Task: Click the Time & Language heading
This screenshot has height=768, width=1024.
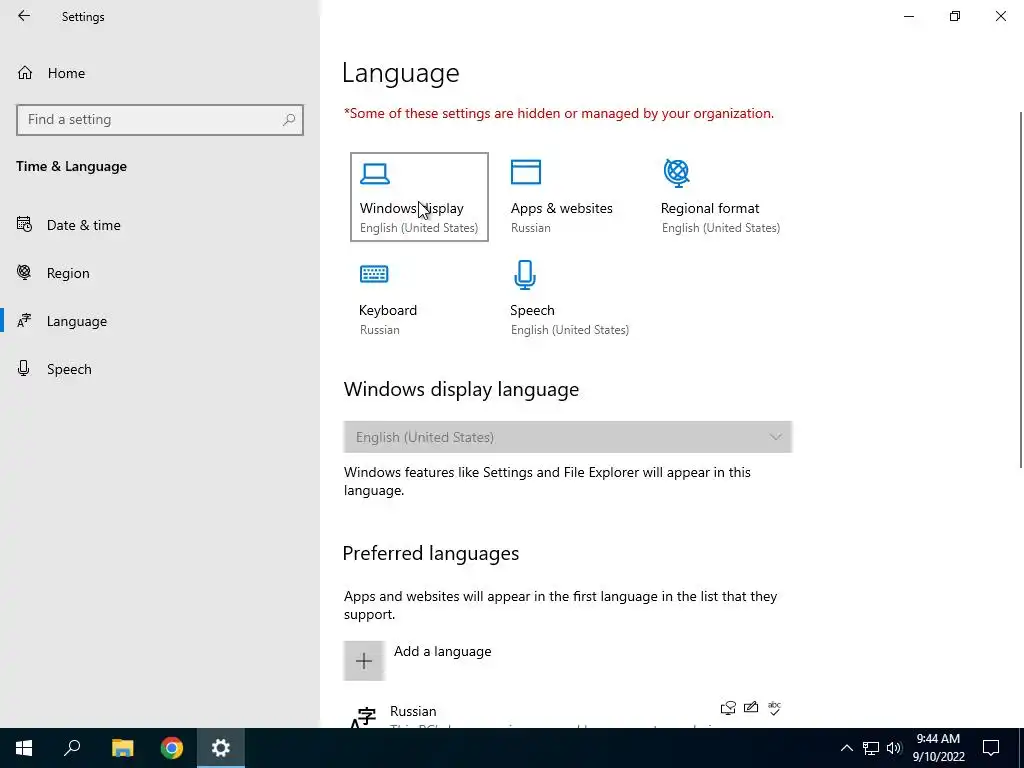Action: pyautogui.click(x=71, y=167)
